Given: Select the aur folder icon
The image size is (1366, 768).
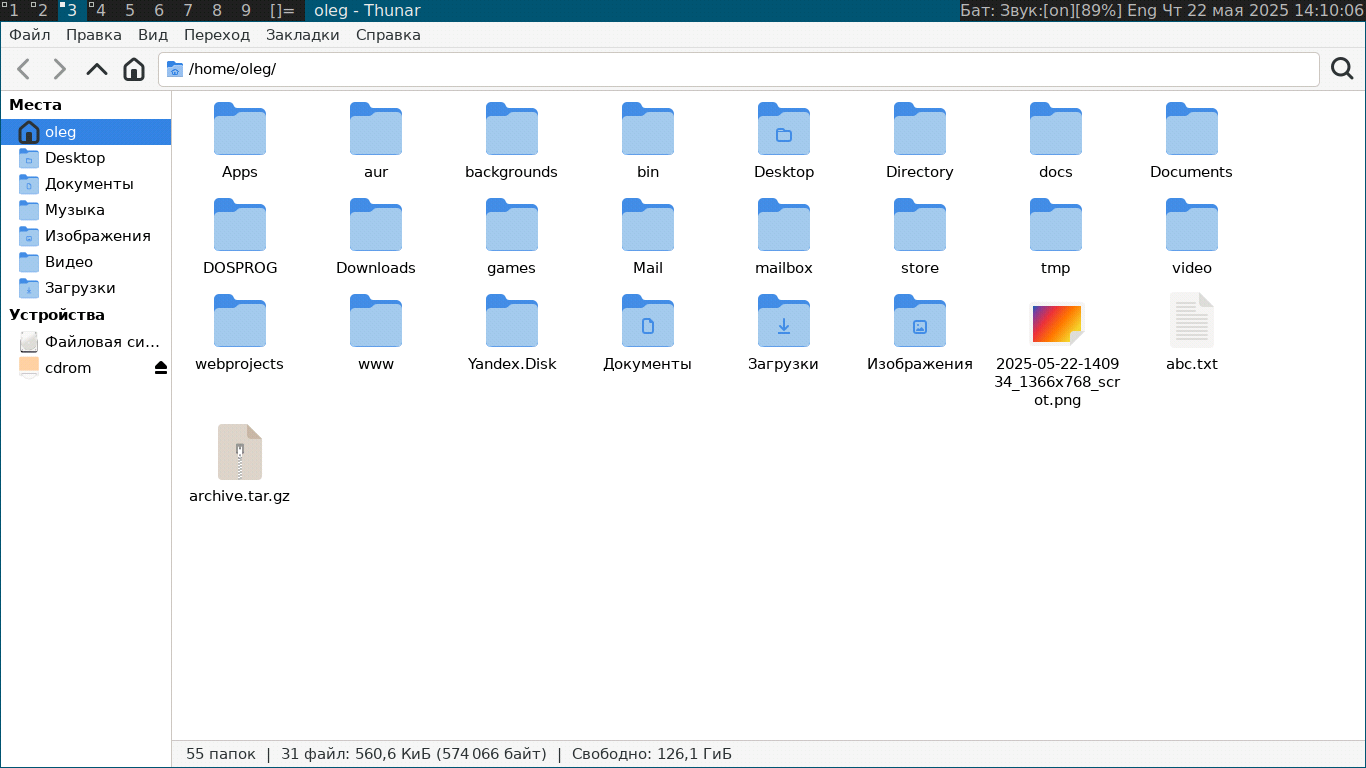Looking at the screenshot, I should coord(376,129).
